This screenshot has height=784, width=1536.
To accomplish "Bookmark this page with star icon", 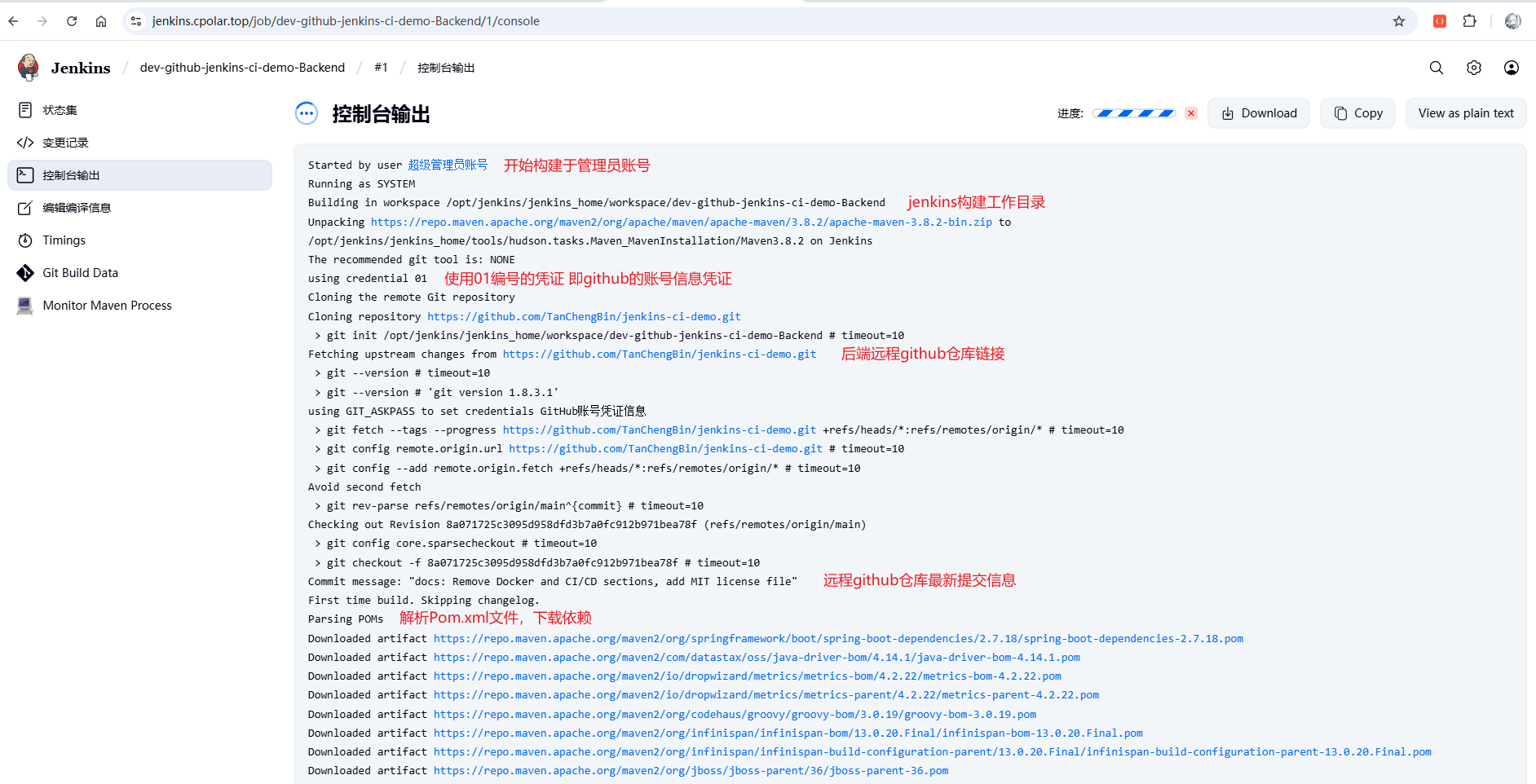I will (x=1399, y=21).
